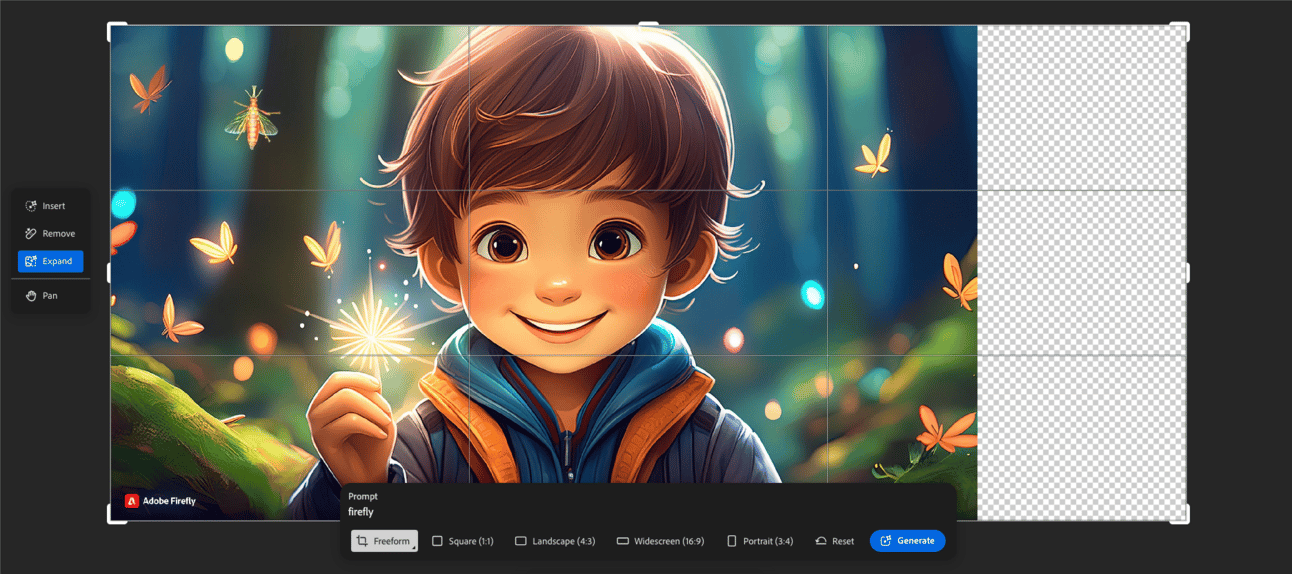Image resolution: width=1292 pixels, height=574 pixels.
Task: Click the top edge middle crop handle
Action: point(648,24)
